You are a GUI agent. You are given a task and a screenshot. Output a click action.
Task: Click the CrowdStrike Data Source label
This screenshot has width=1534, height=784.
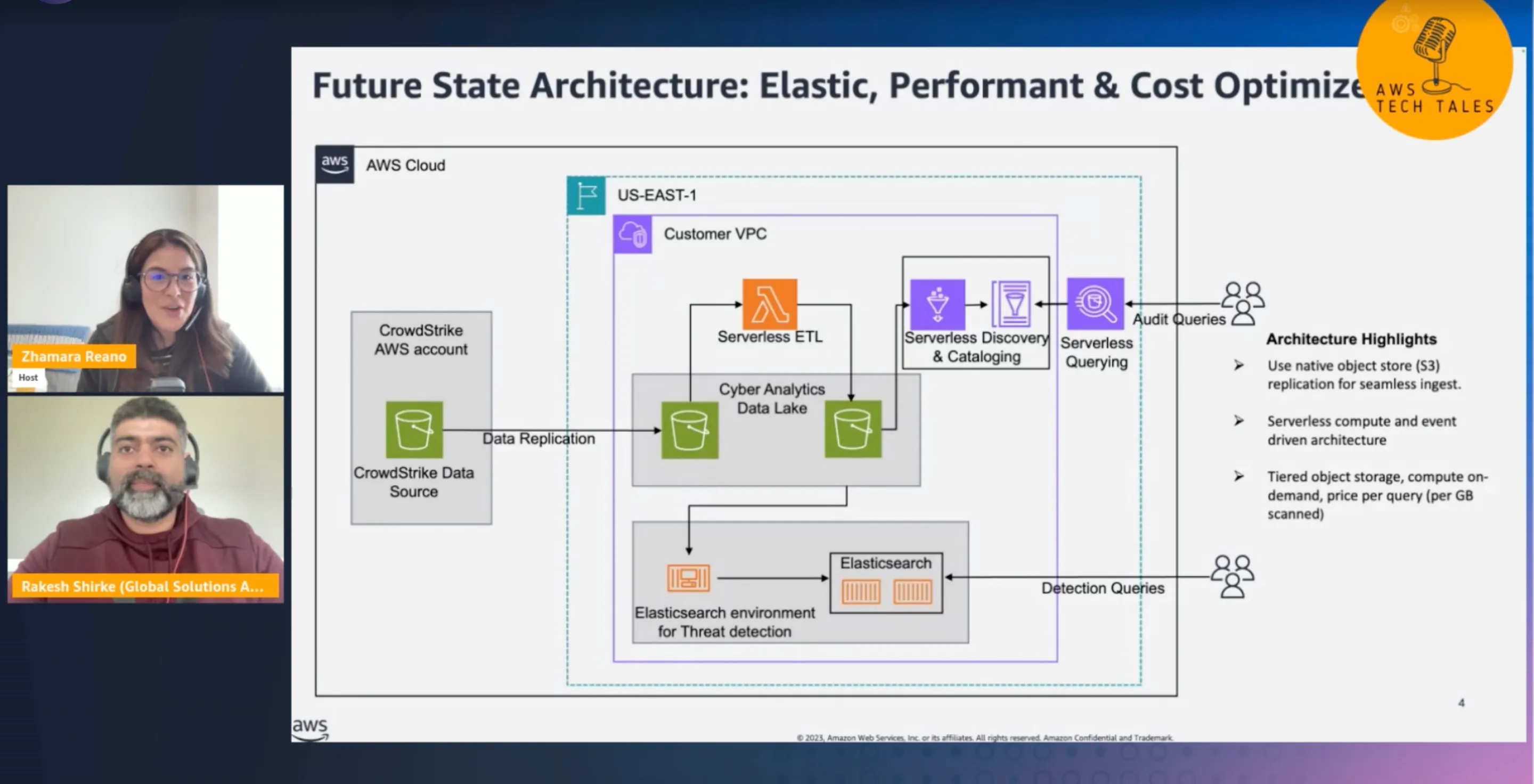click(414, 481)
